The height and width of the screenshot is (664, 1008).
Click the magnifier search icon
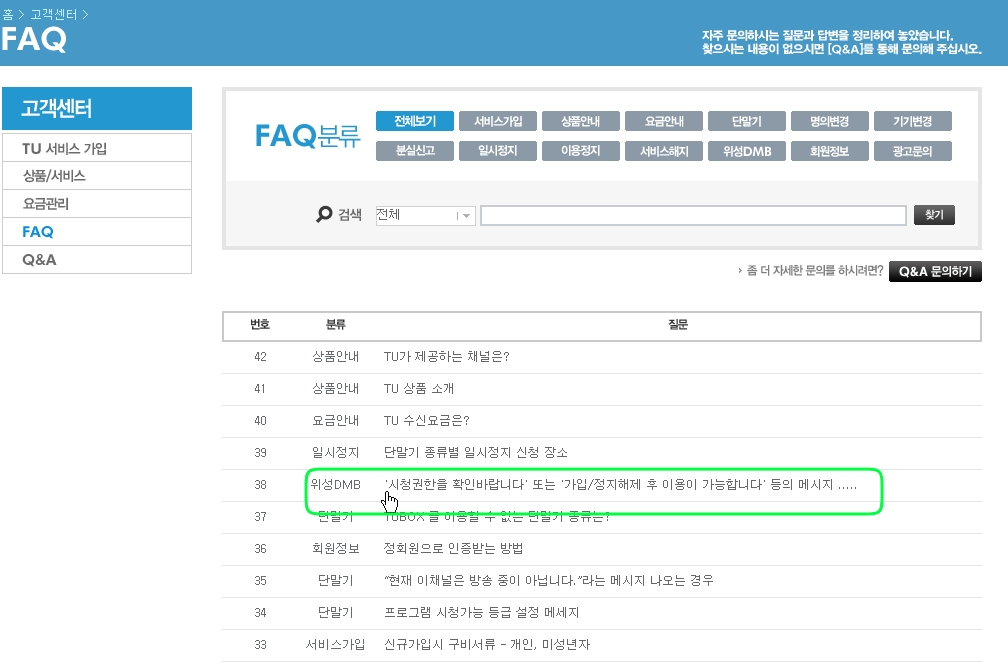[324, 214]
